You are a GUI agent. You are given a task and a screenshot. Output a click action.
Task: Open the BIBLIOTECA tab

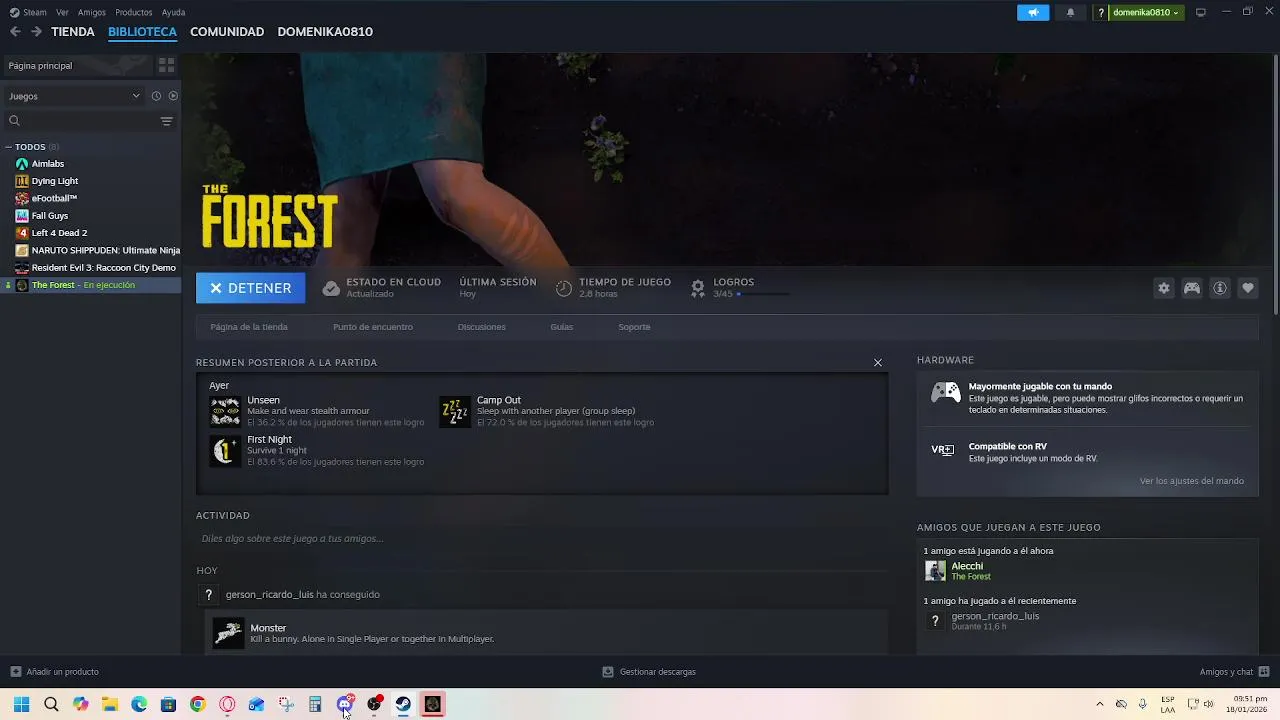coord(142,32)
